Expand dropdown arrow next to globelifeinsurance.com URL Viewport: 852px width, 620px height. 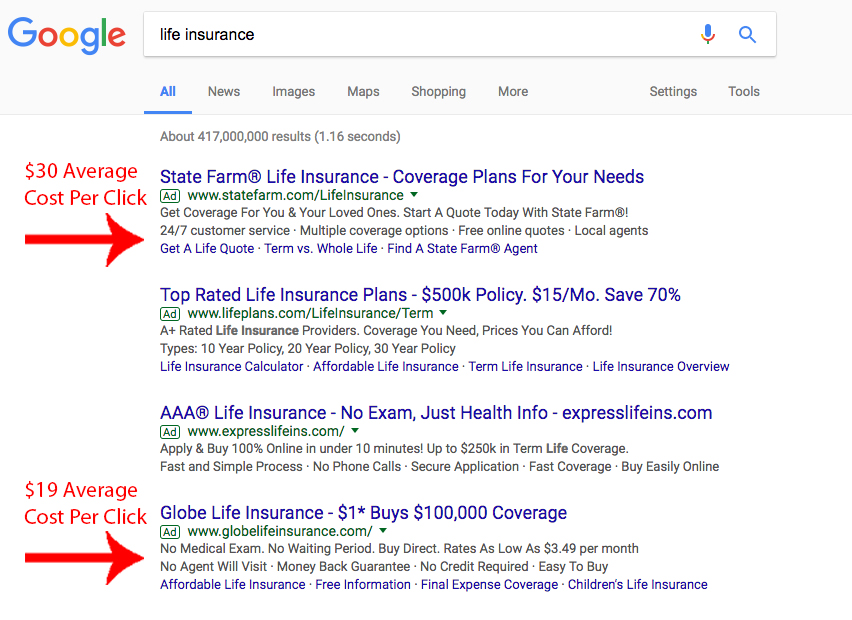click(383, 530)
